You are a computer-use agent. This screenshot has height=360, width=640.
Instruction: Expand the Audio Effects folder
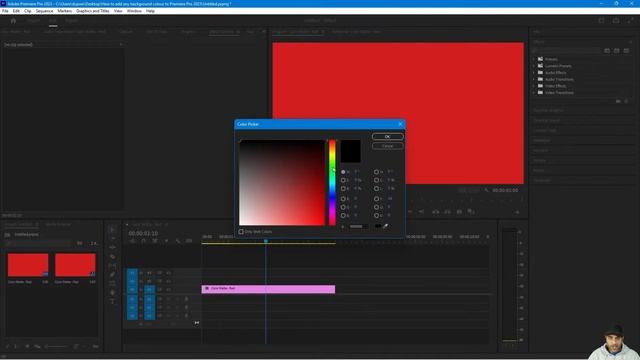[533, 73]
